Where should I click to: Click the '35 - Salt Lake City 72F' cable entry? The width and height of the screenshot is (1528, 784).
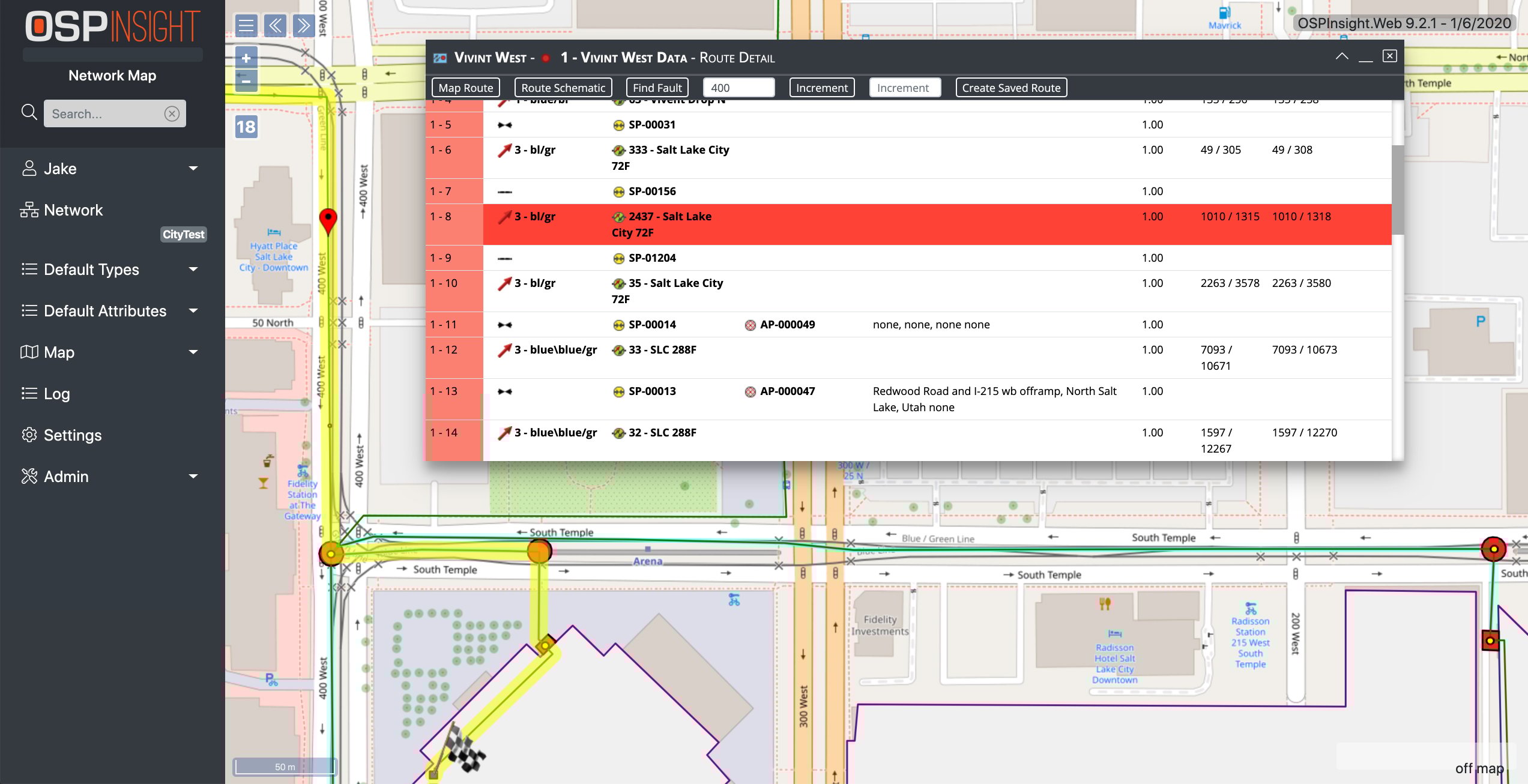click(x=668, y=291)
